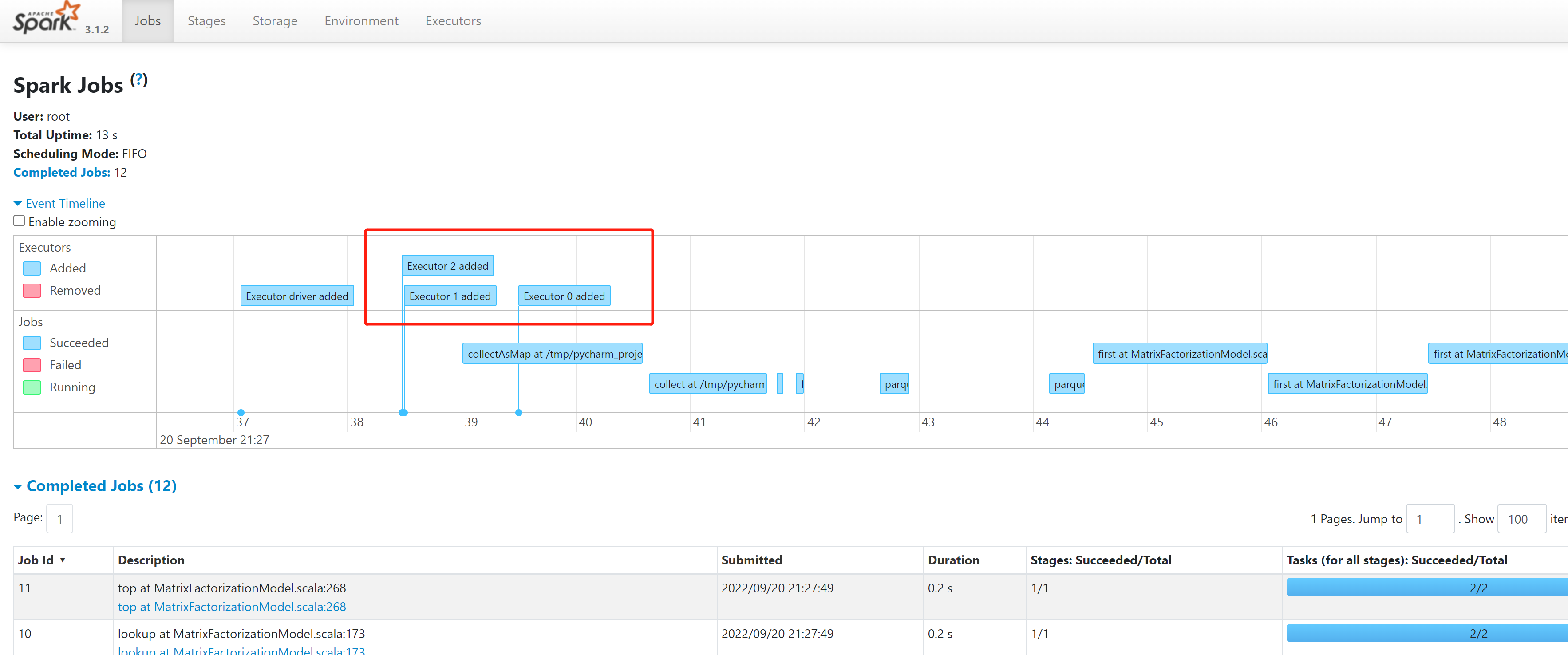Image resolution: width=1568 pixels, height=655 pixels.
Task: Switch to the Executors tab
Action: [453, 21]
